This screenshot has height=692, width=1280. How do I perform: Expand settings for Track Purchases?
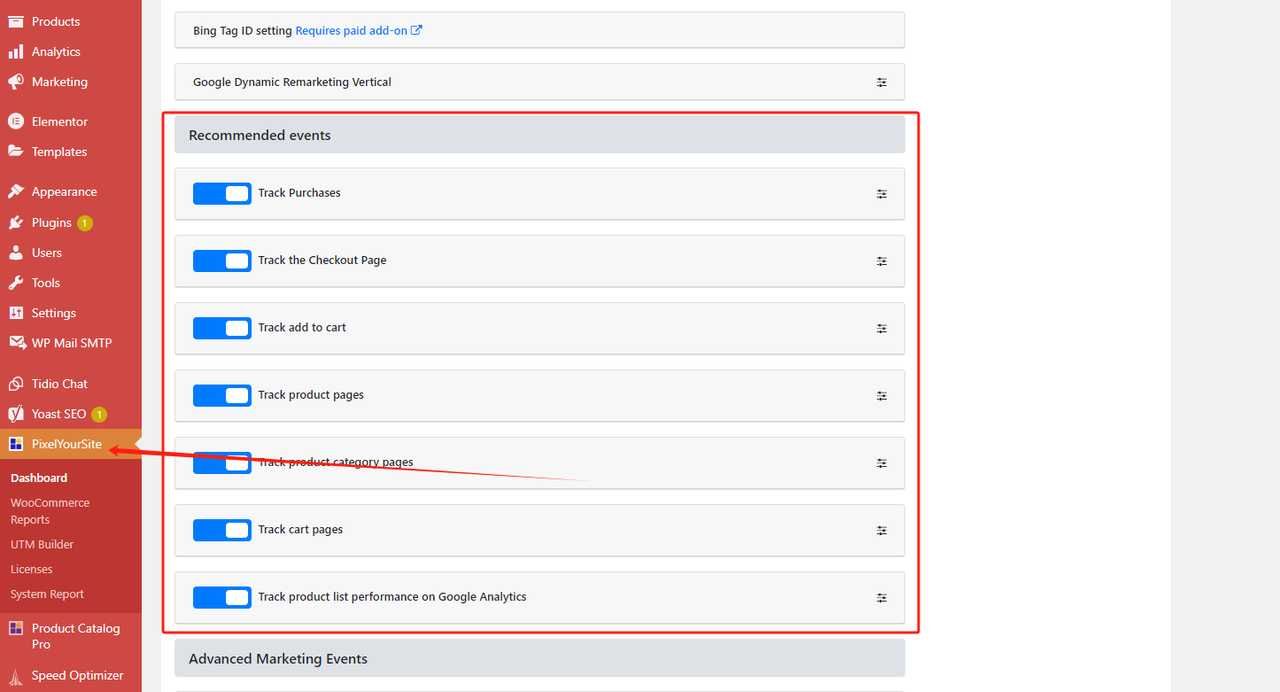pyautogui.click(x=882, y=194)
